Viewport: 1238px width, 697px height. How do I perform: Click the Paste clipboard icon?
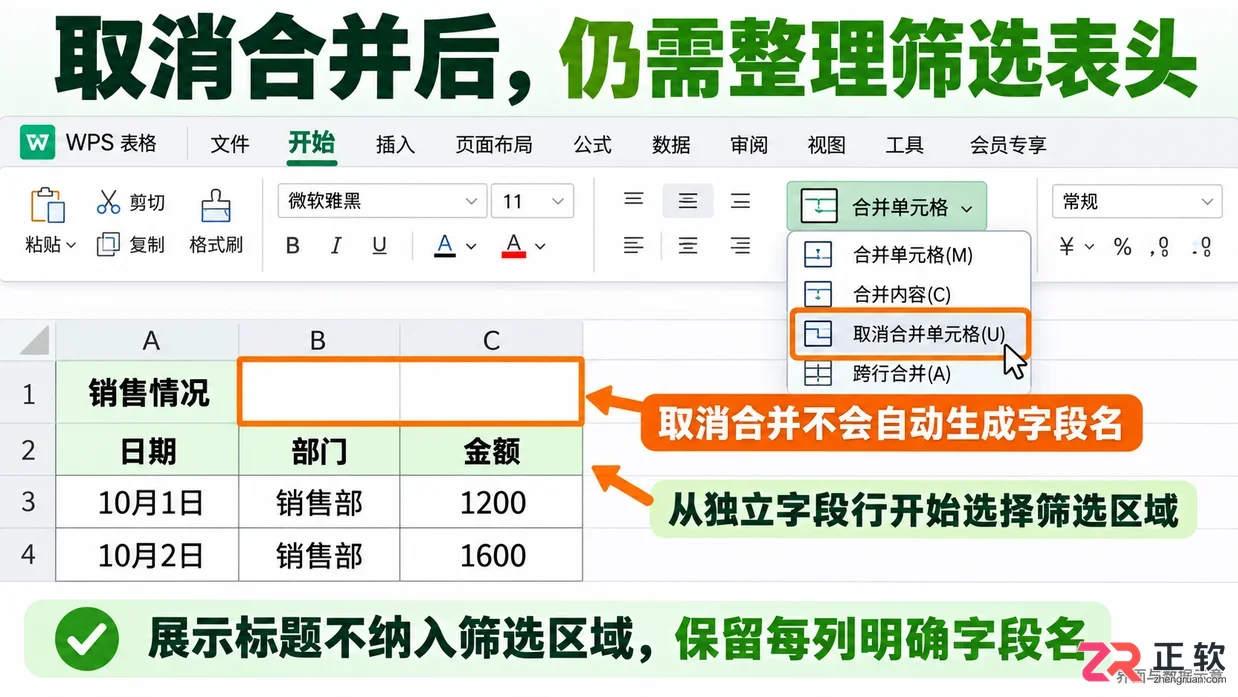[x=47, y=204]
